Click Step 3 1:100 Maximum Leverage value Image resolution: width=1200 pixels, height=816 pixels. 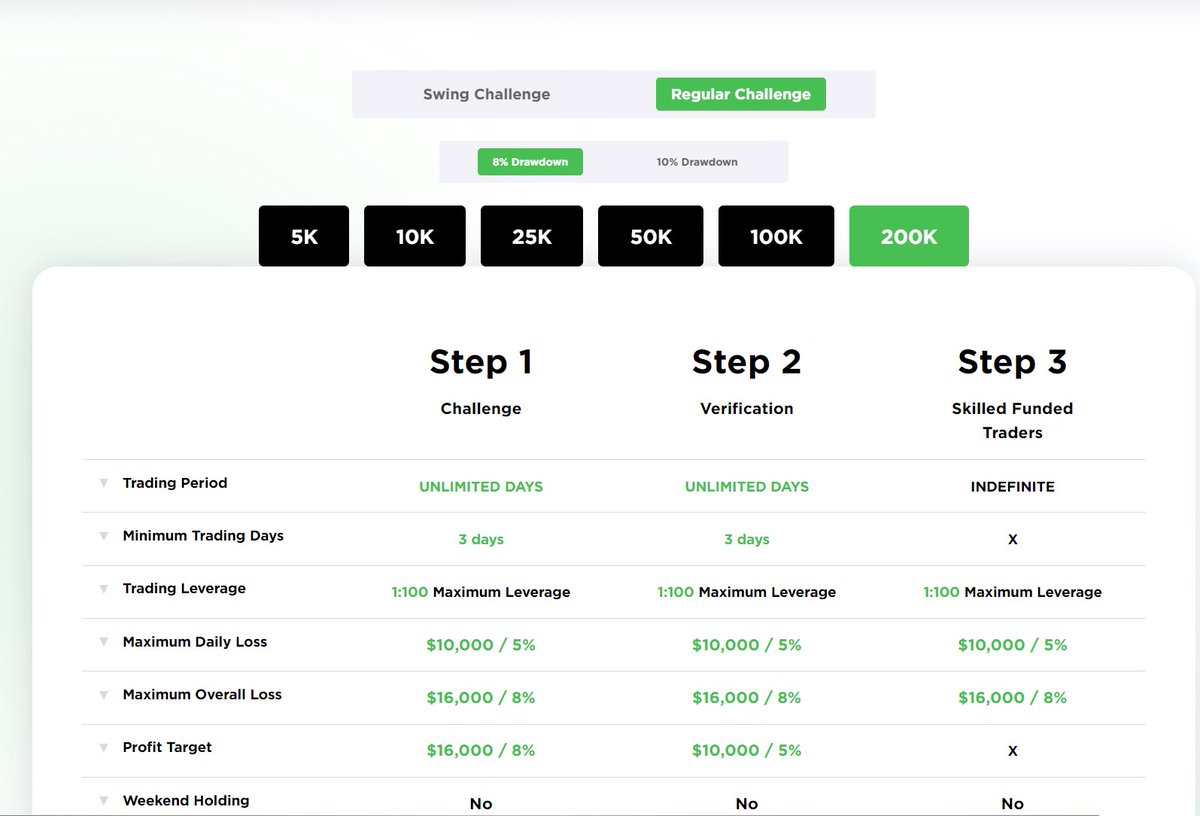pyautogui.click(x=1012, y=593)
